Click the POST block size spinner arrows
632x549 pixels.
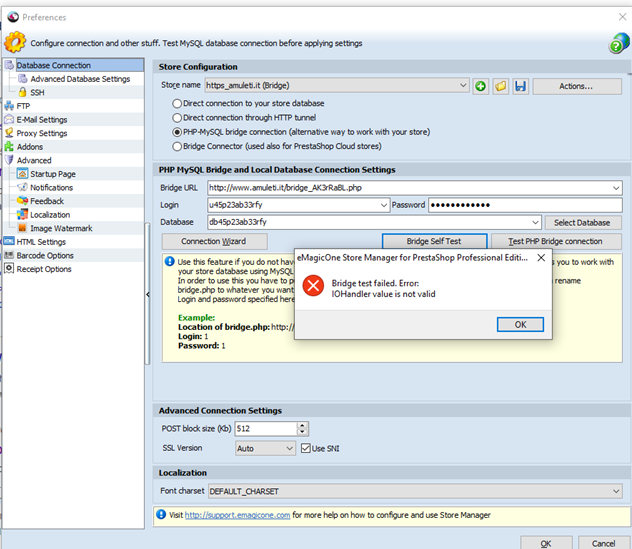coord(302,428)
